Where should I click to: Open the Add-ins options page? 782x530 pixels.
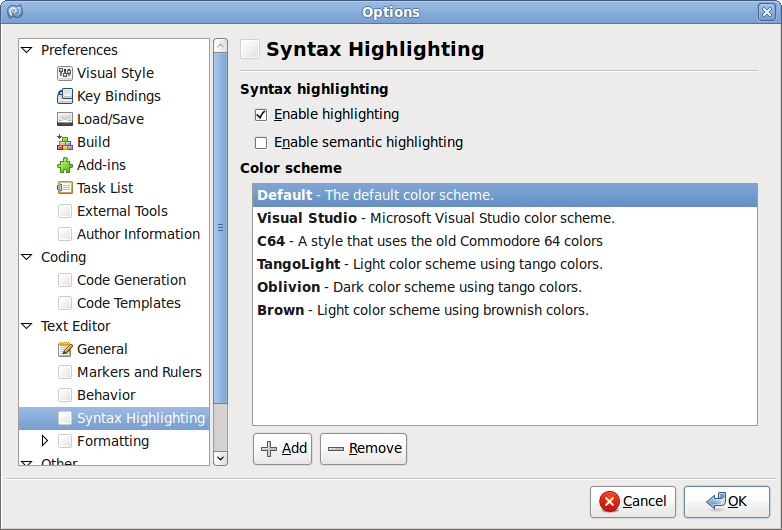coord(101,165)
